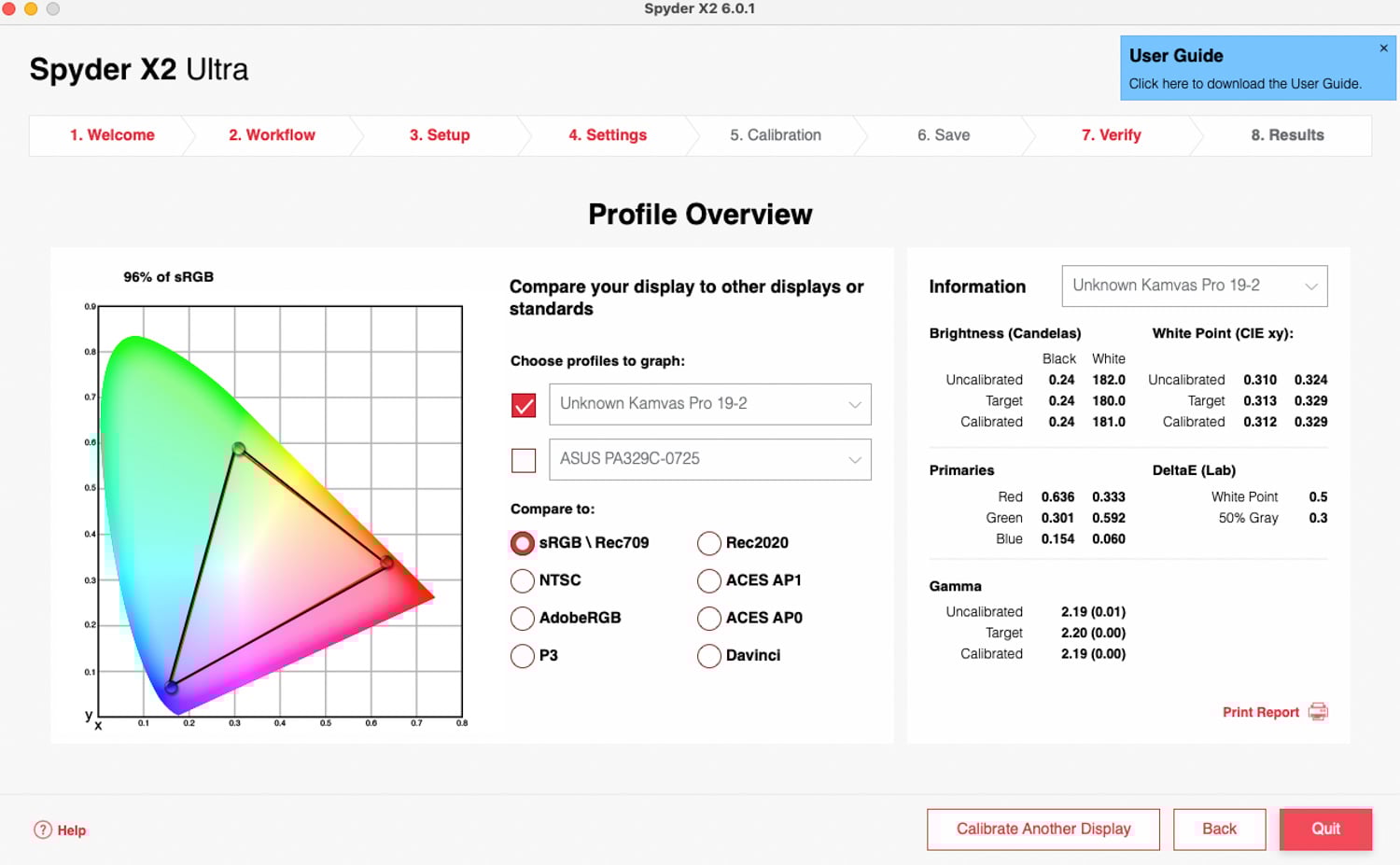Uncheck the Unknown Kamvas Pro 19-2 profile checkbox
This screenshot has width=1400, height=865.
[524, 405]
